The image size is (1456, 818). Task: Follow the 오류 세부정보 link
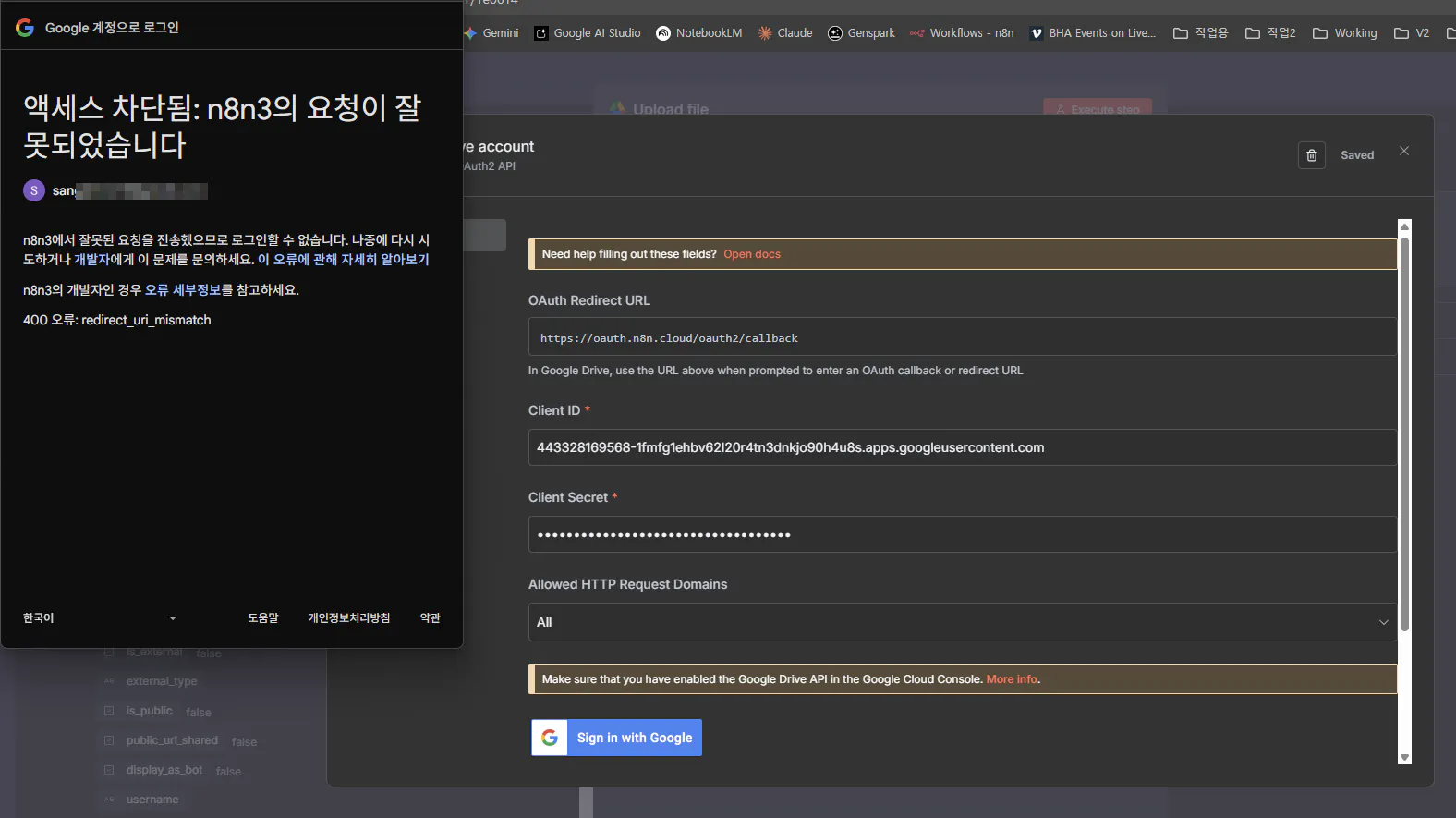coord(183,290)
